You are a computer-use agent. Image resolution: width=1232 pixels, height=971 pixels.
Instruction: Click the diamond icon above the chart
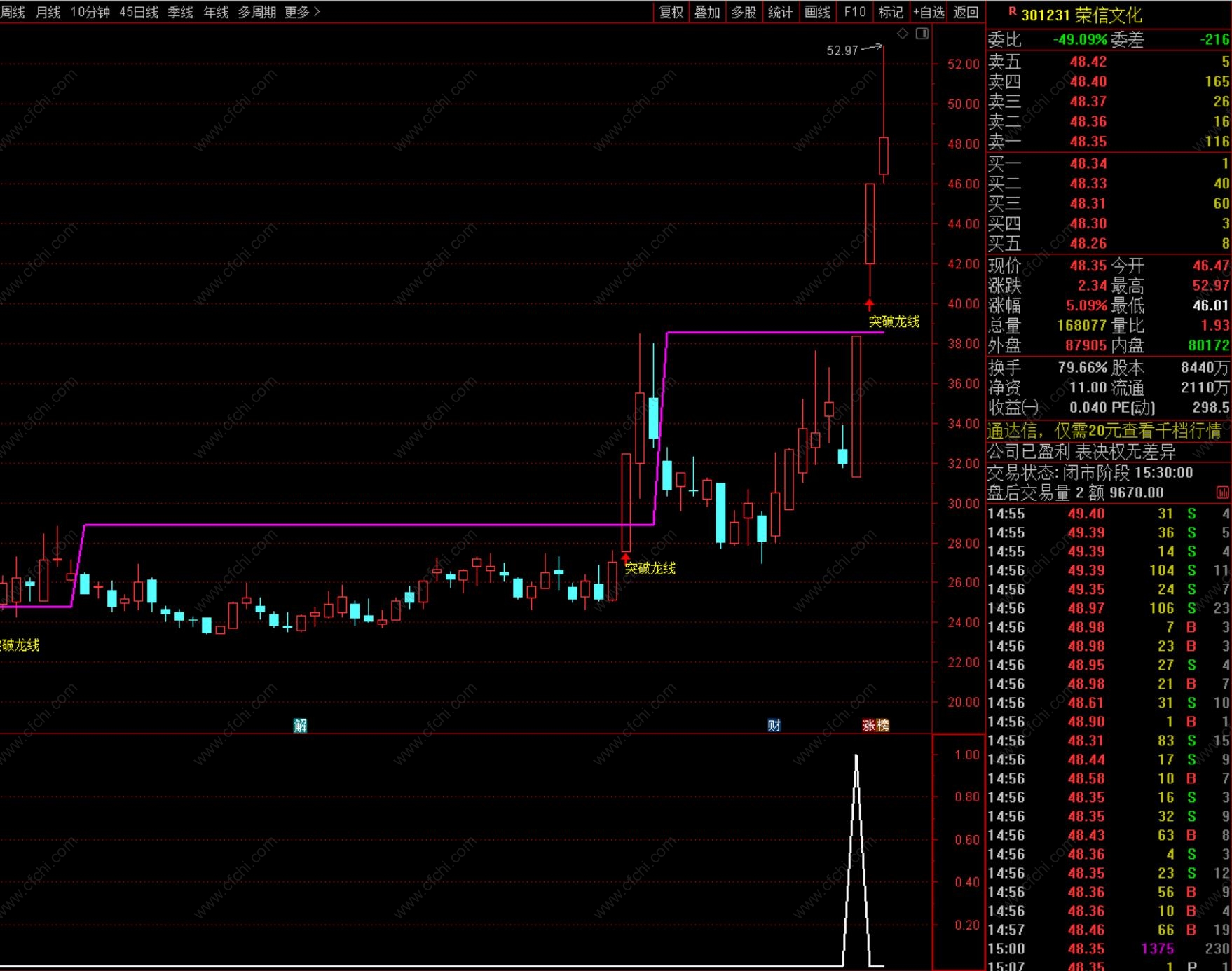903,34
